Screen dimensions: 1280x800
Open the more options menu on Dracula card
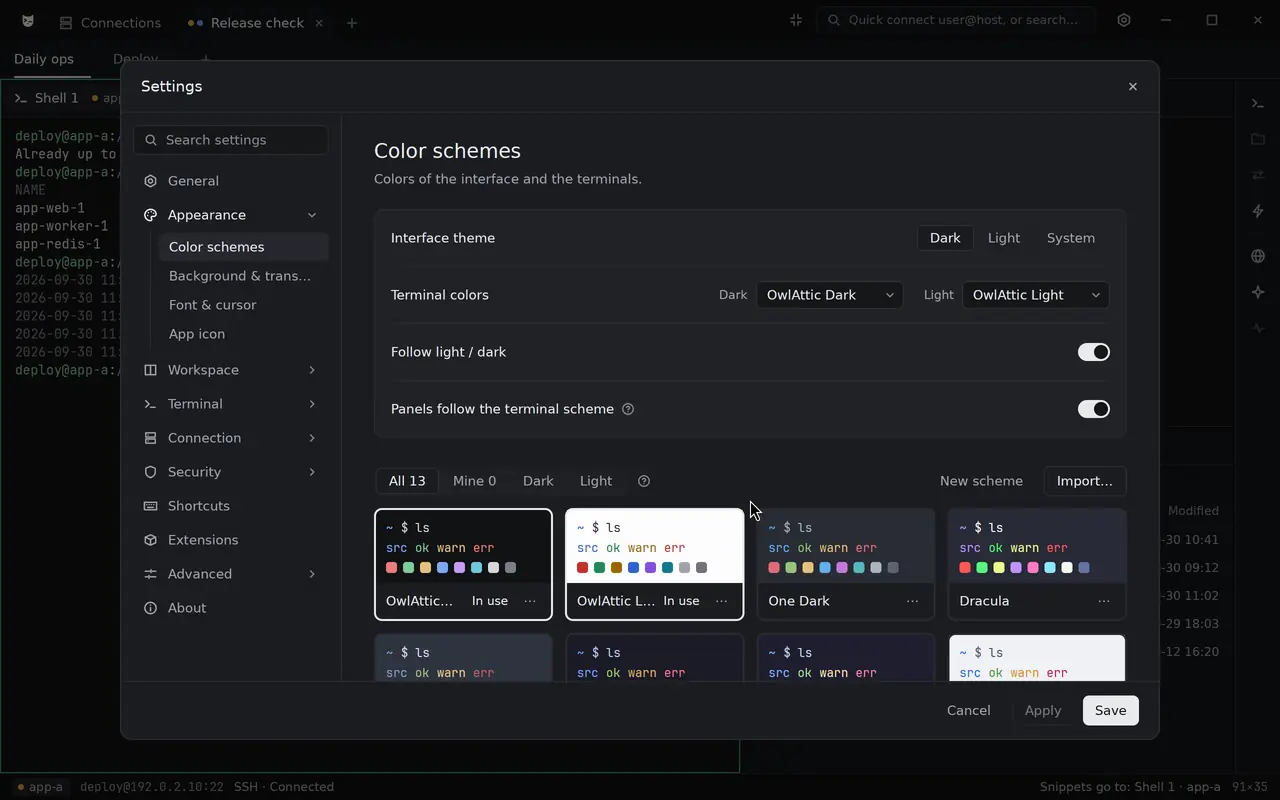point(1104,601)
